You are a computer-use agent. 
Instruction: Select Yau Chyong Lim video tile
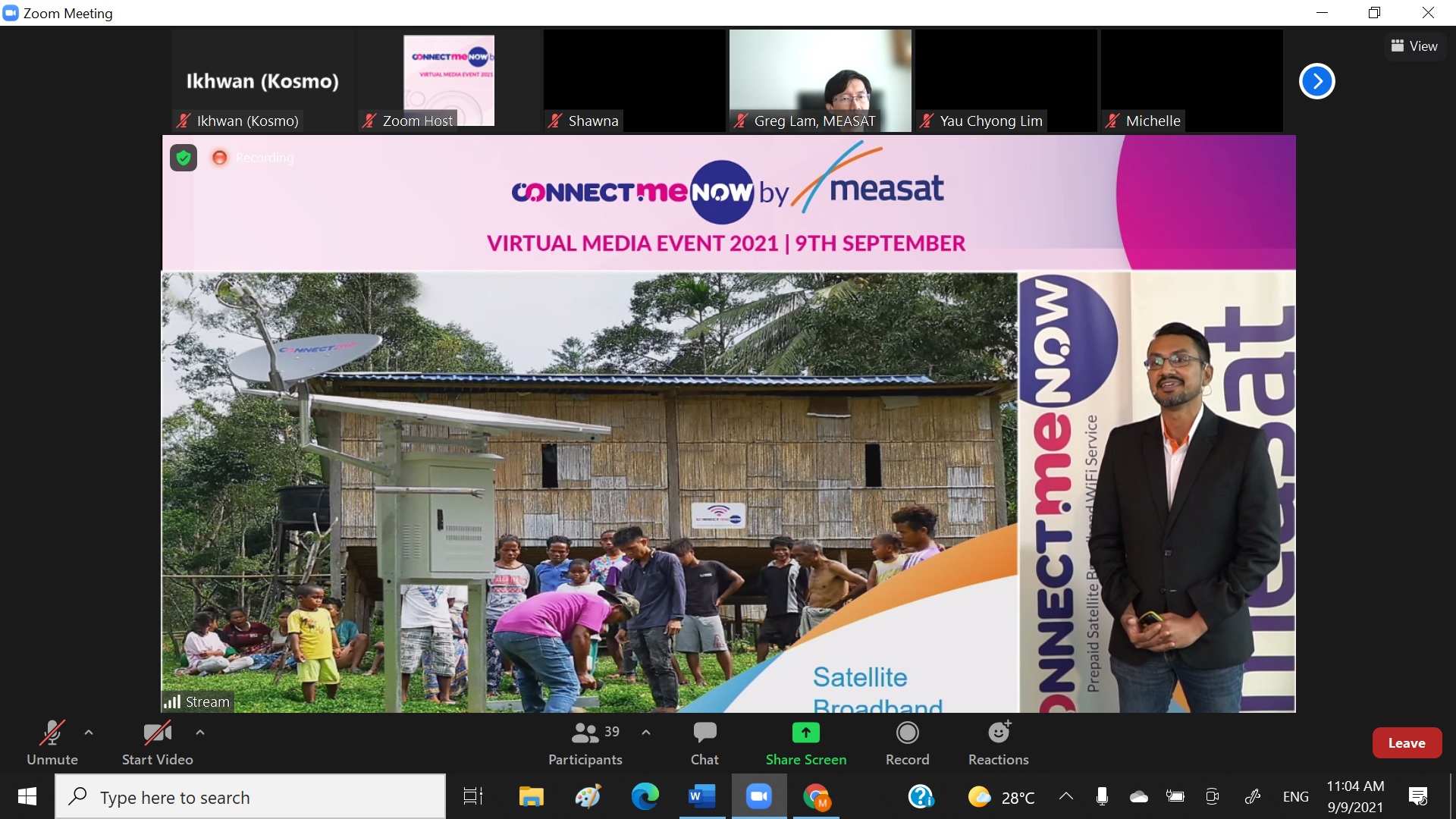point(1006,81)
